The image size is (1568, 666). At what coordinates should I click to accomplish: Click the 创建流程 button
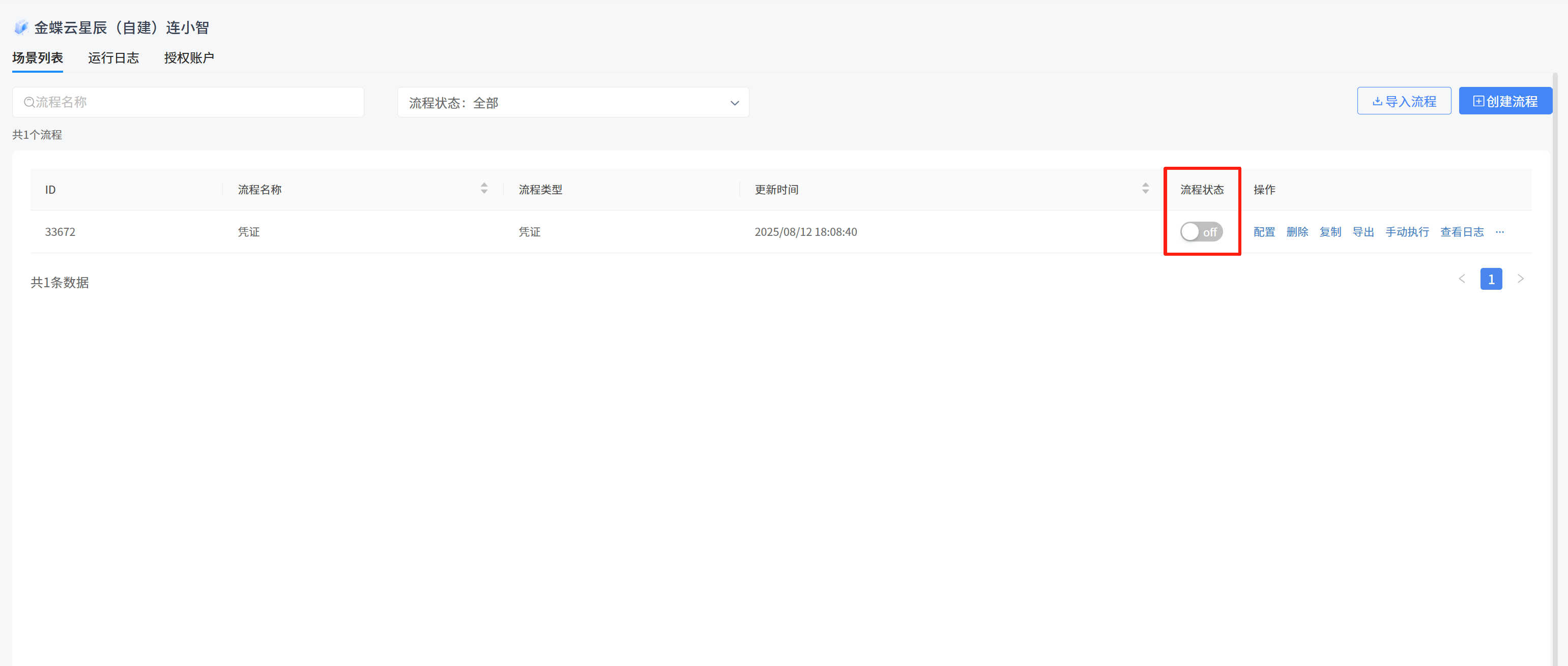(1505, 101)
